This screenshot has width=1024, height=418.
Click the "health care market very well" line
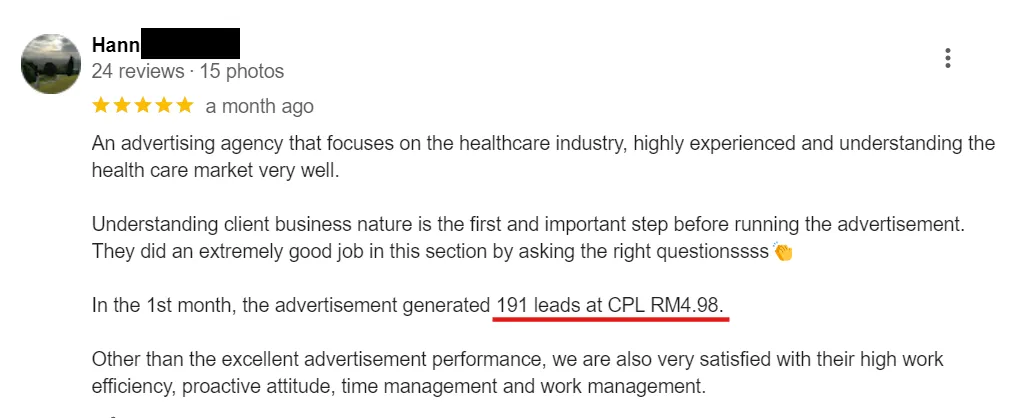tap(215, 170)
